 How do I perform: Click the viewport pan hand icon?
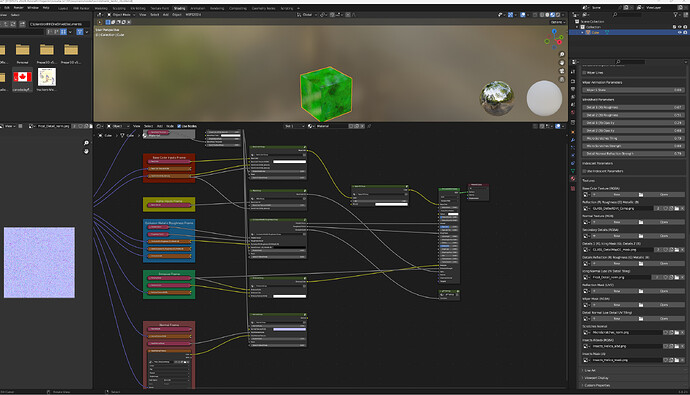coord(562,62)
